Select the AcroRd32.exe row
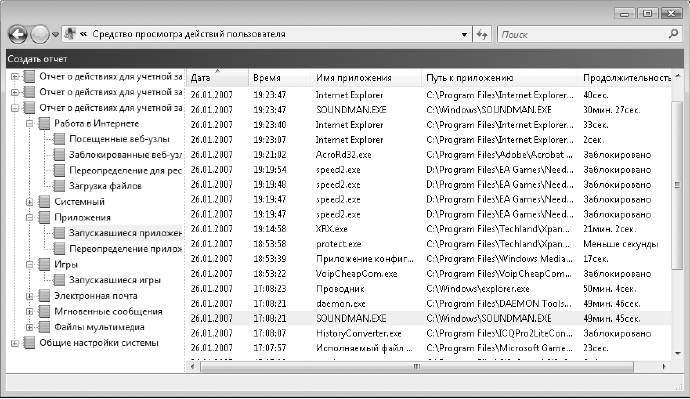Screen dimensions: 690x399 coord(430,155)
